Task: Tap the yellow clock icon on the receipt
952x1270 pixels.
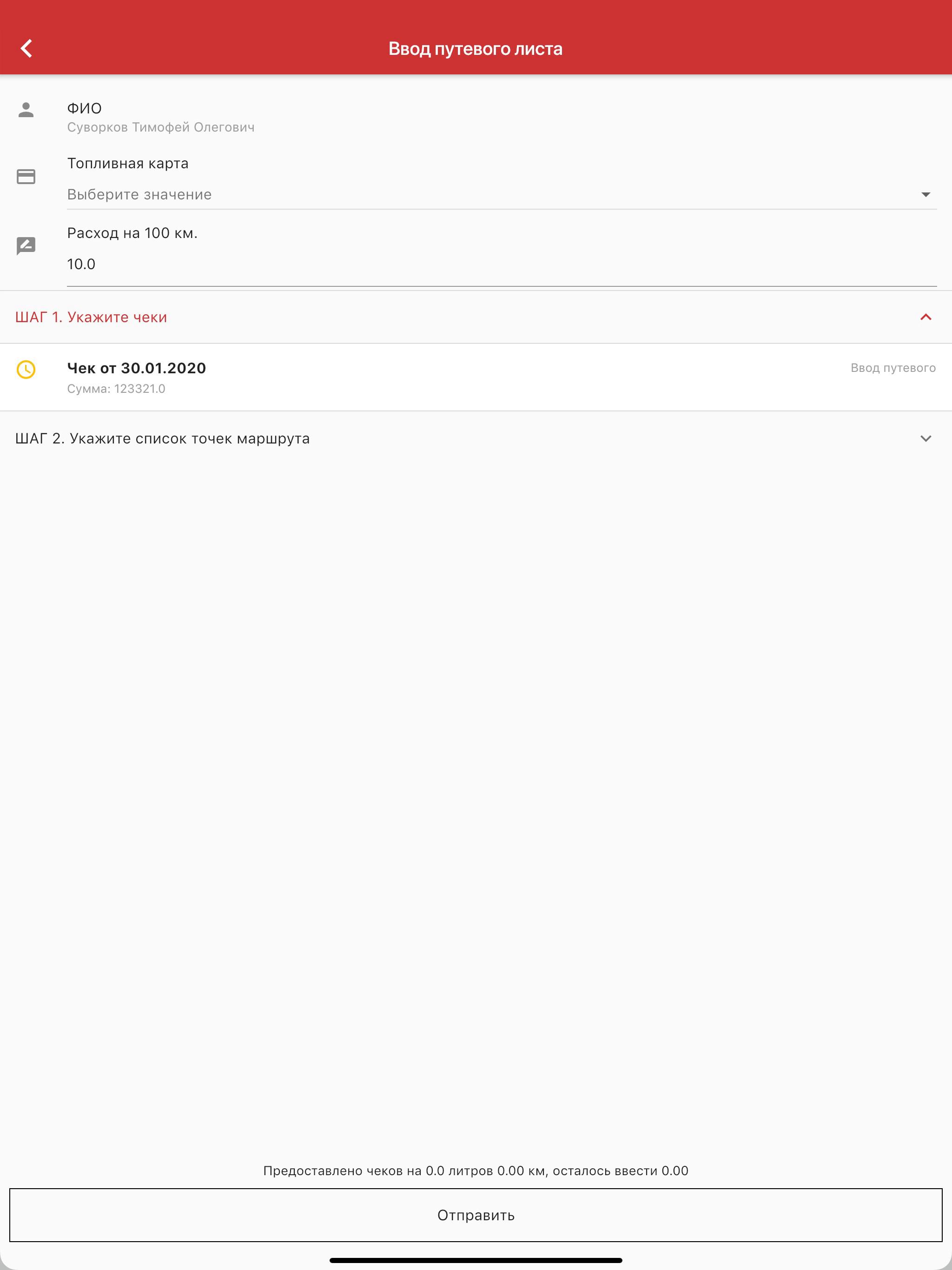Action: pos(26,369)
